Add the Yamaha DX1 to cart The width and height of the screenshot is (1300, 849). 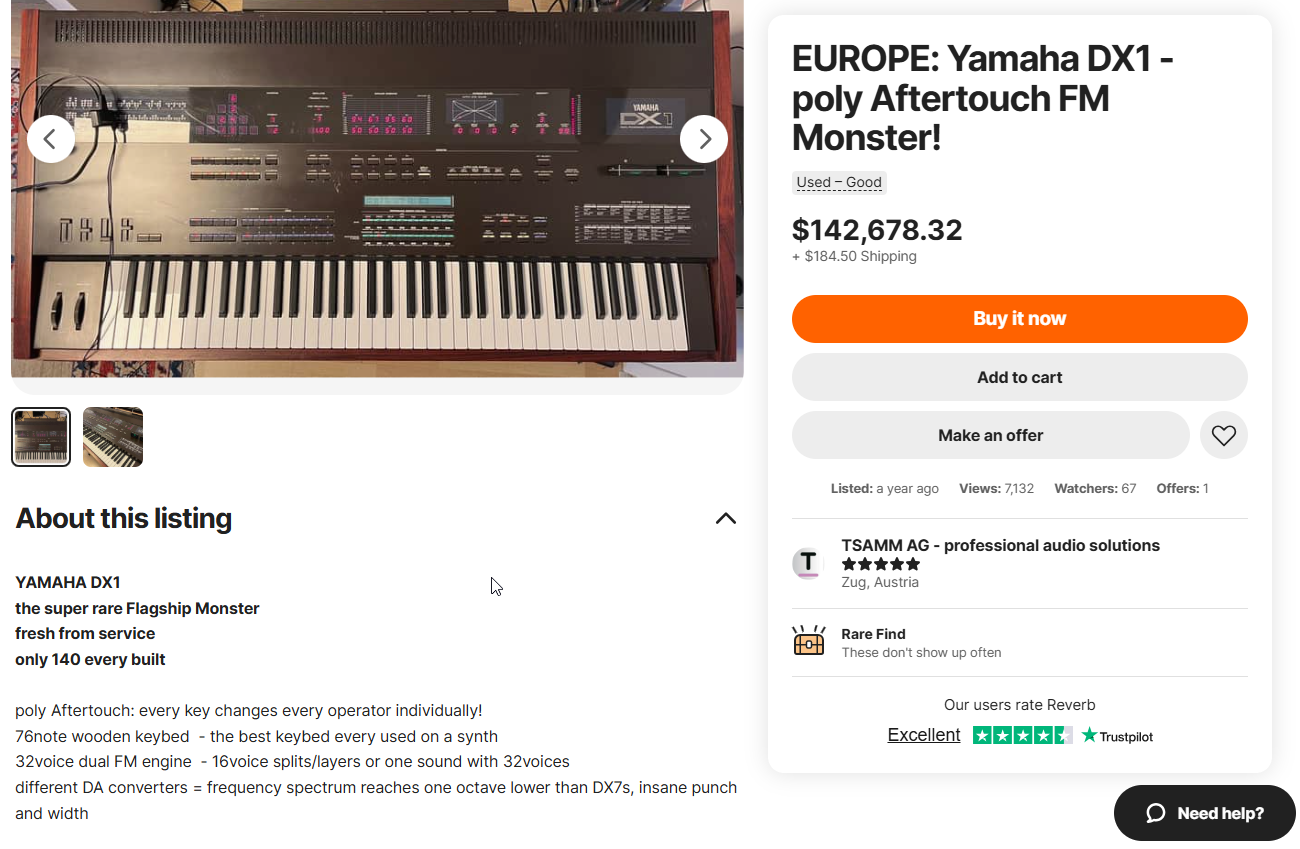point(1019,377)
